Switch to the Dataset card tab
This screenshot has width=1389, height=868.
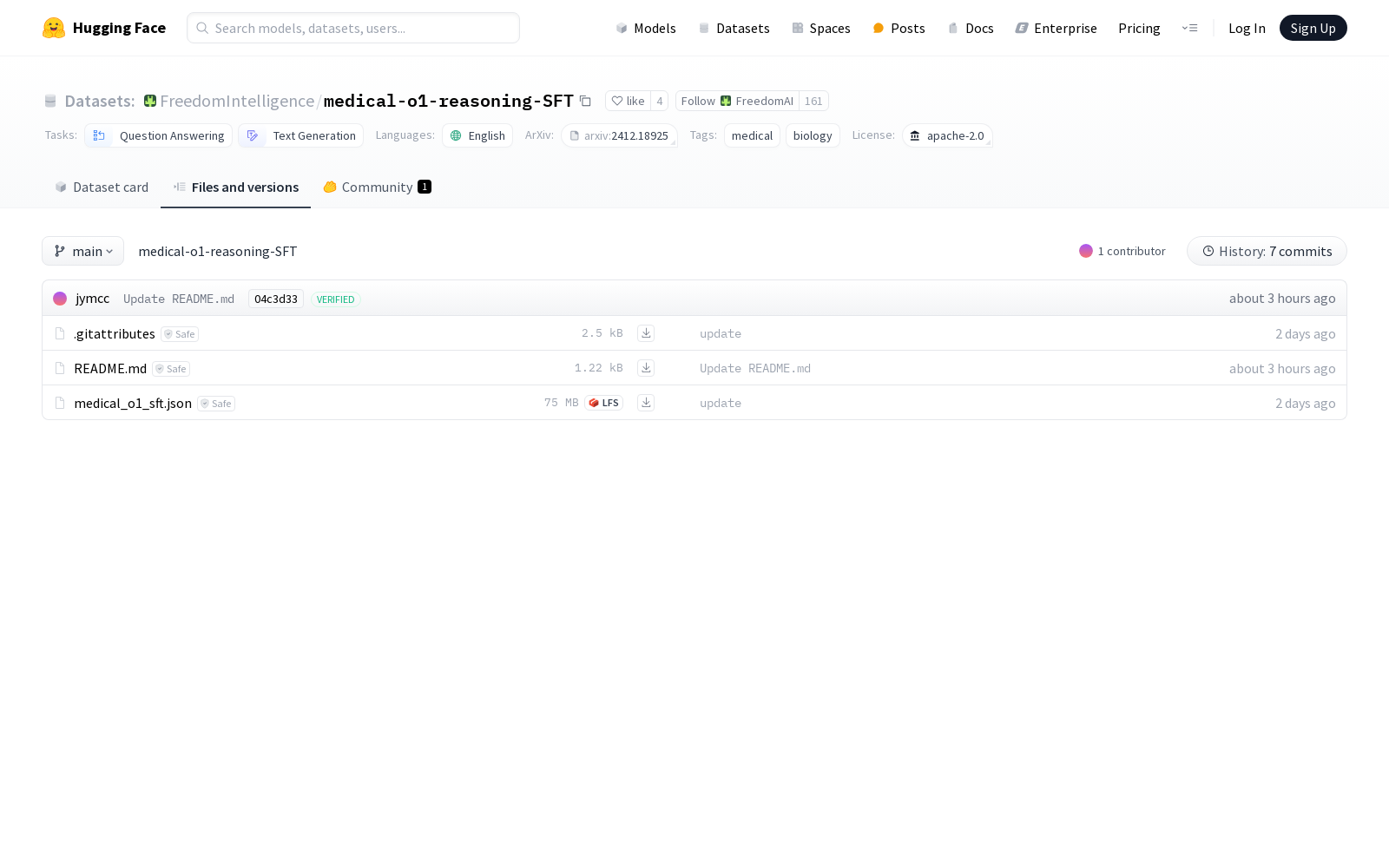pyautogui.click(x=101, y=187)
